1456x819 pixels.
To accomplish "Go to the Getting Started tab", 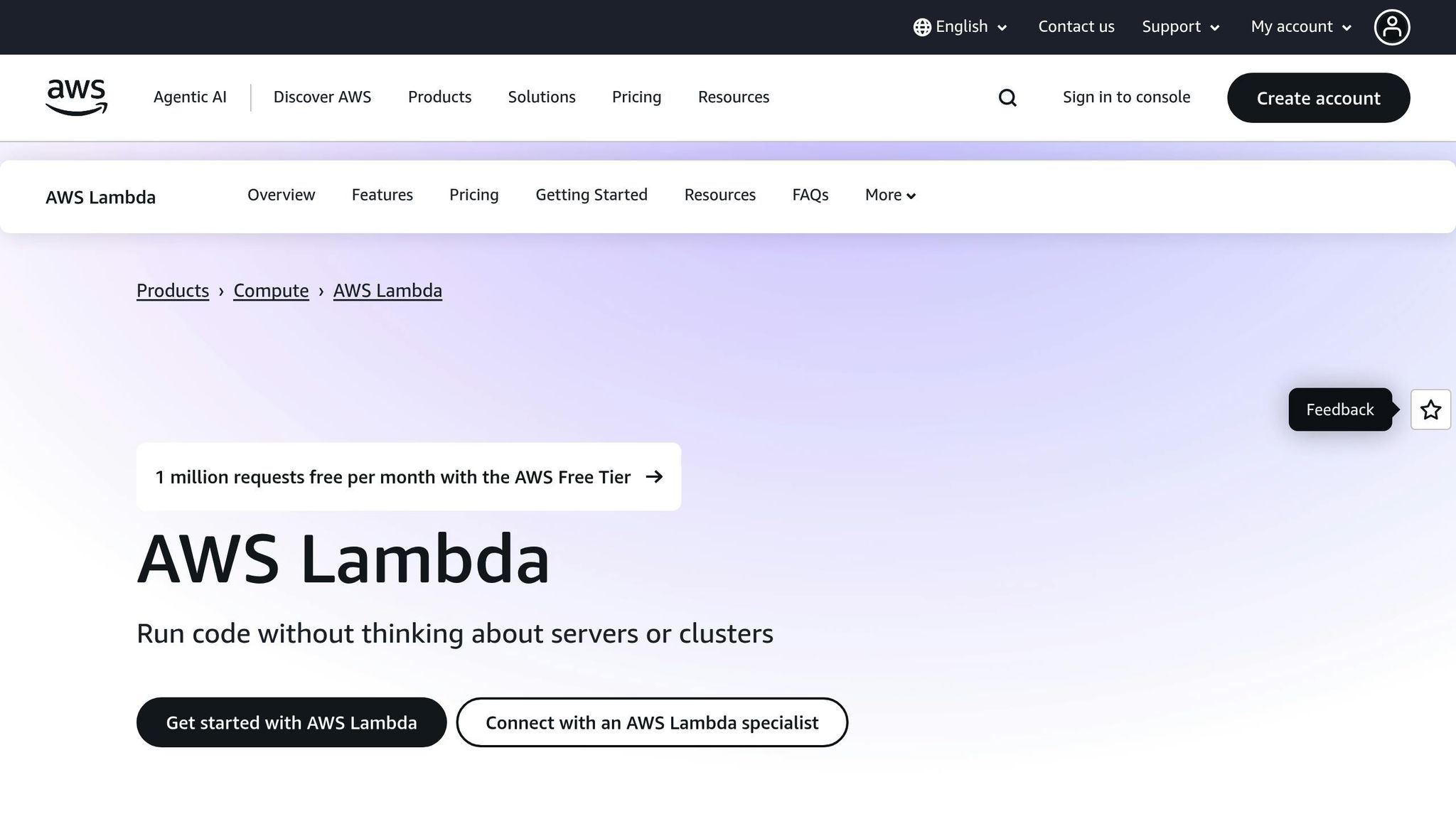I will (x=591, y=195).
